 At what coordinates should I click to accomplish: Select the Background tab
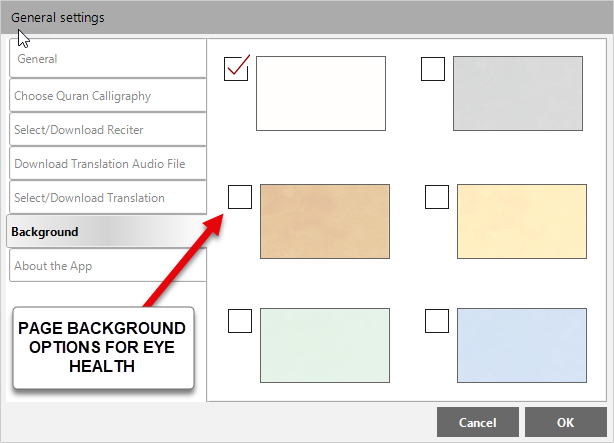(107, 231)
